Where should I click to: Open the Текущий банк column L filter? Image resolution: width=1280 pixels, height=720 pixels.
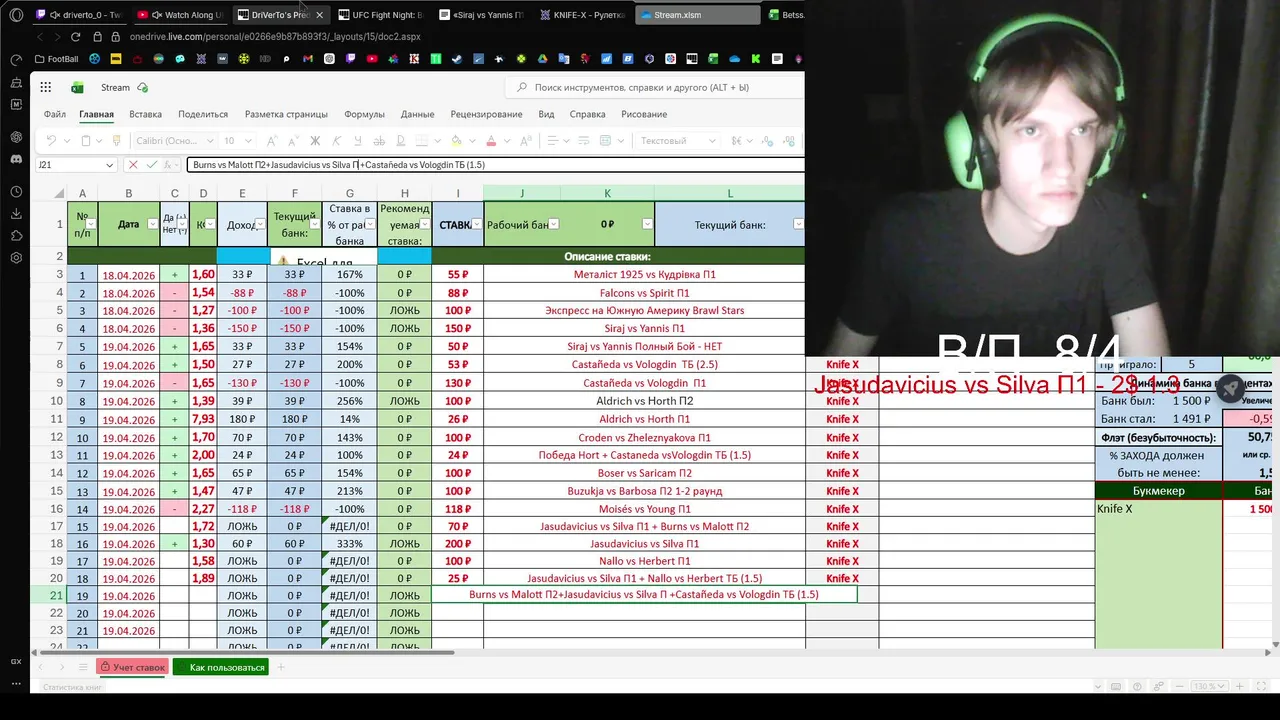(798, 224)
